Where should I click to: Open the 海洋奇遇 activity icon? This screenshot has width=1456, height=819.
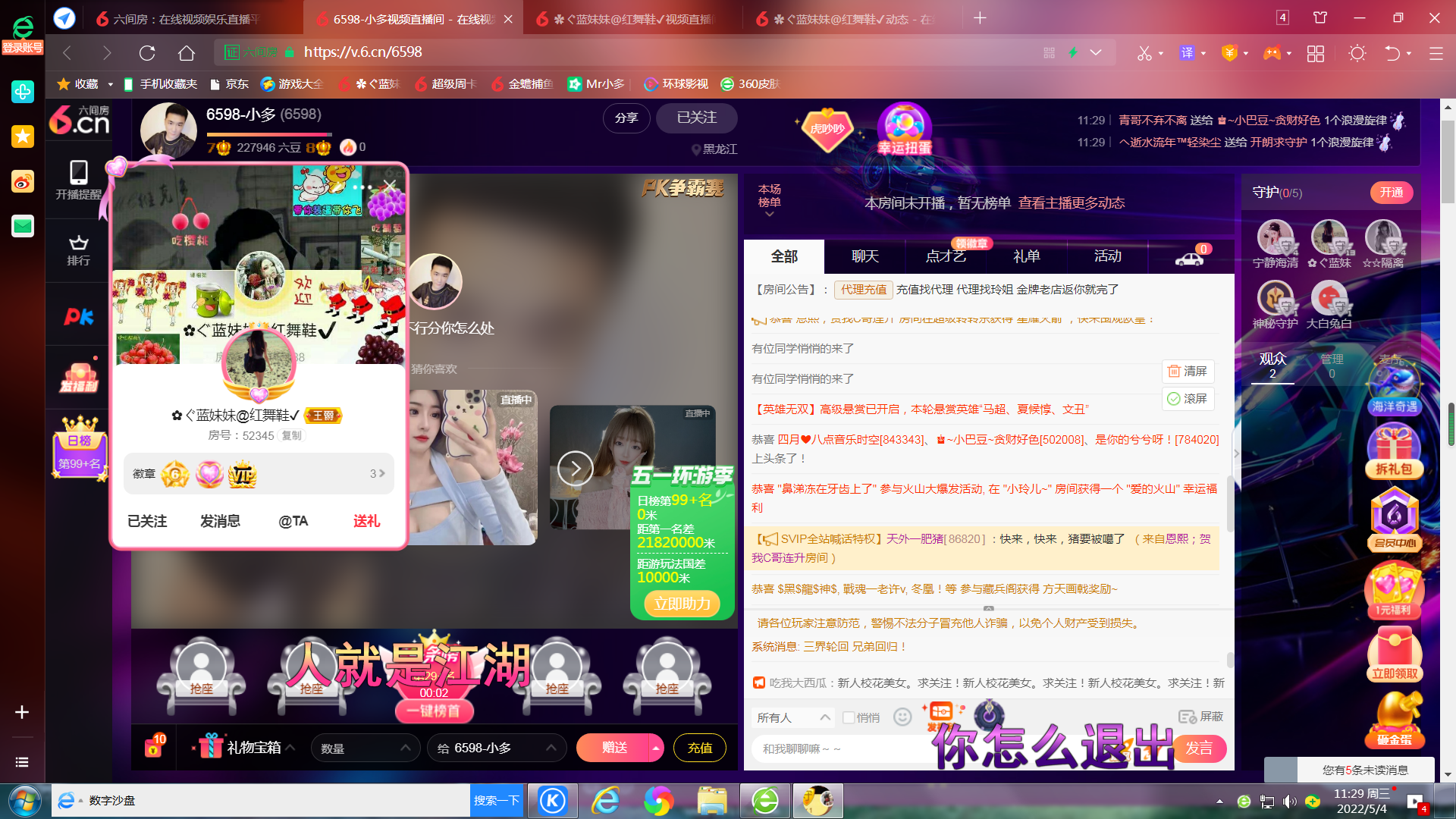tap(1395, 389)
